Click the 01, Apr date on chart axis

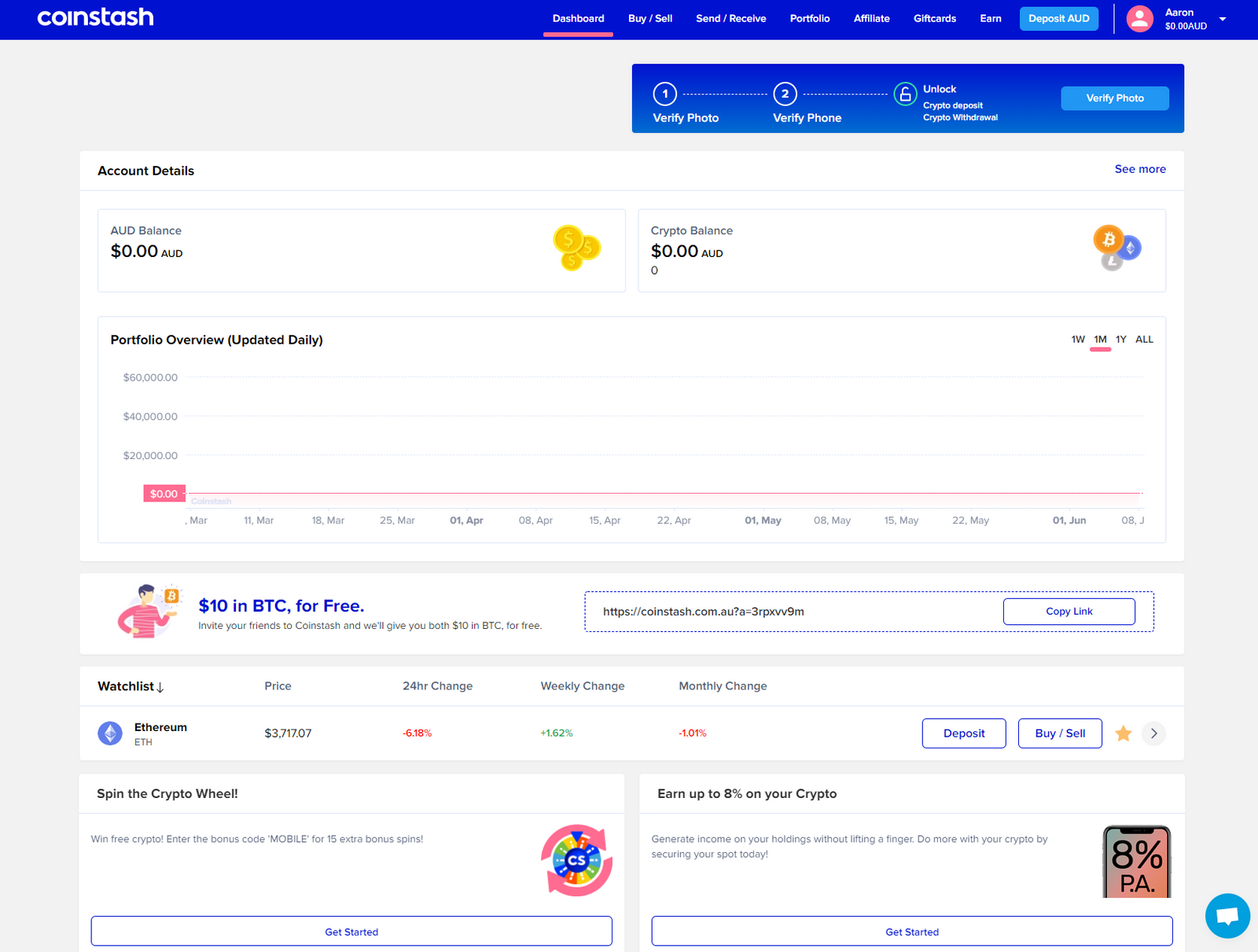[x=466, y=520]
